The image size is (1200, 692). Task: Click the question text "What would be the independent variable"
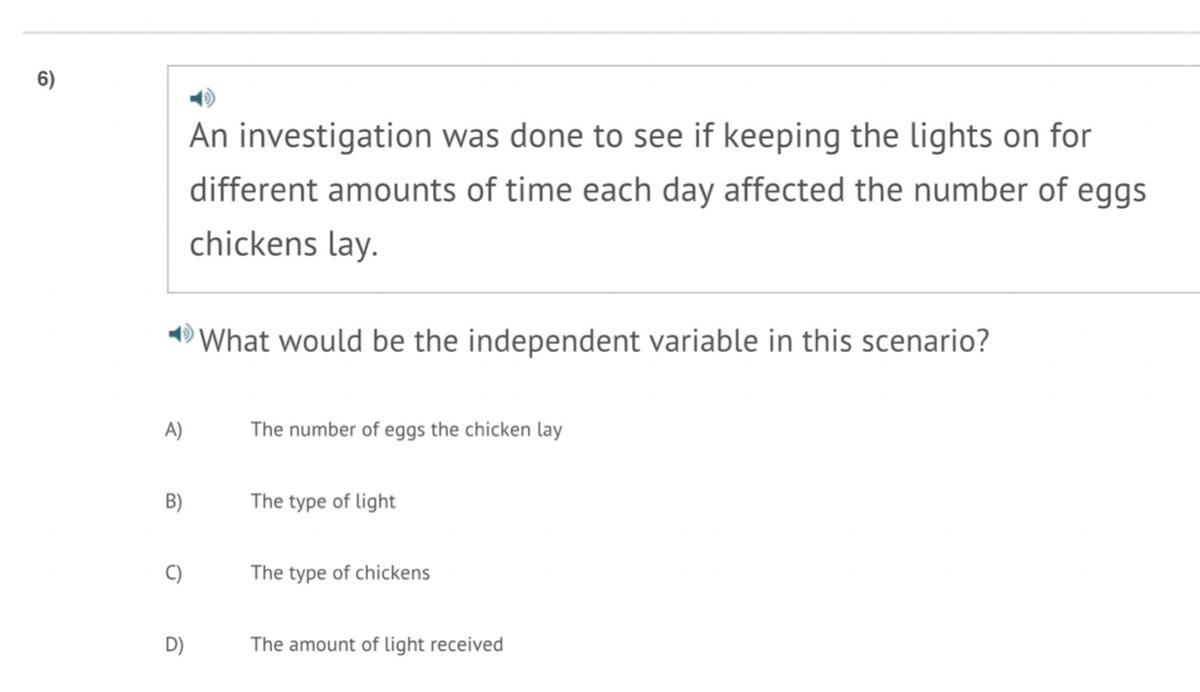click(x=594, y=342)
